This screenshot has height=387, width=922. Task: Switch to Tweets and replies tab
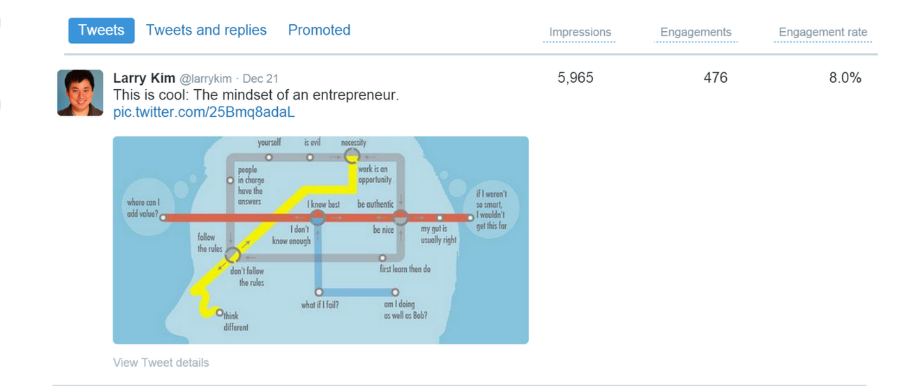[x=206, y=30]
